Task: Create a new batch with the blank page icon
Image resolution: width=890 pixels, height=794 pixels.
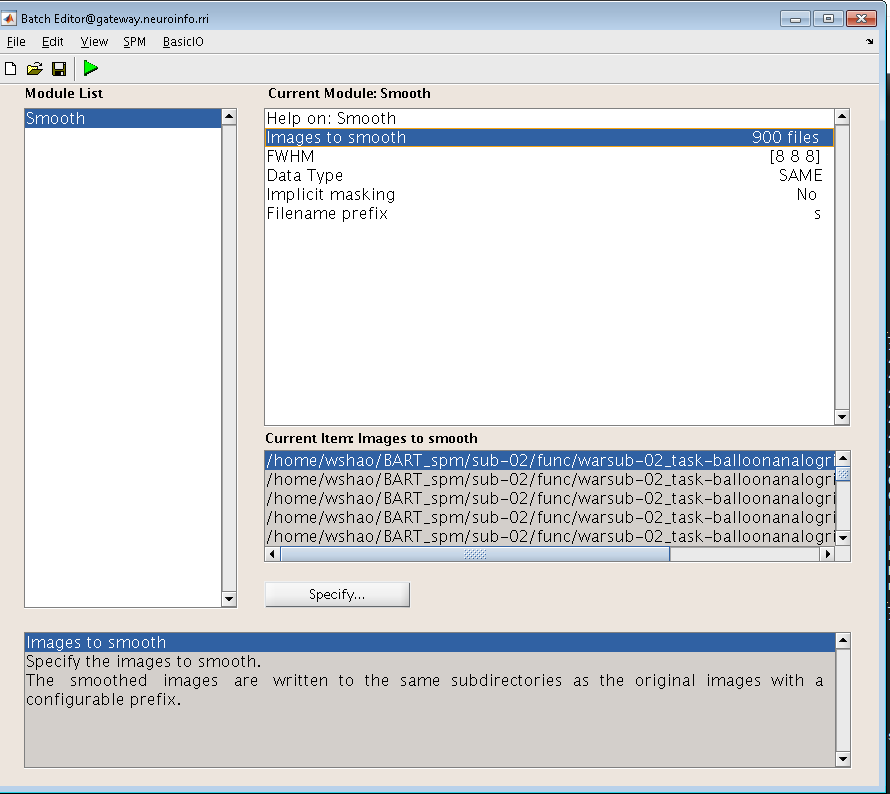Action: [10, 69]
